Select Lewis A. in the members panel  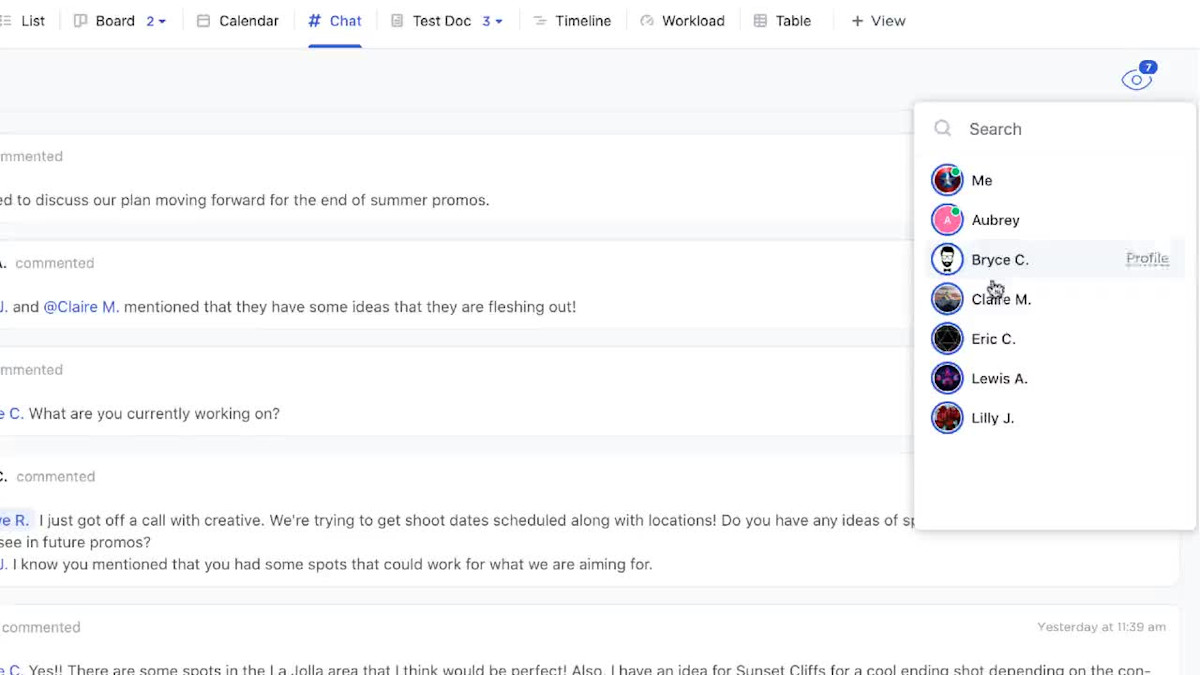(1000, 378)
